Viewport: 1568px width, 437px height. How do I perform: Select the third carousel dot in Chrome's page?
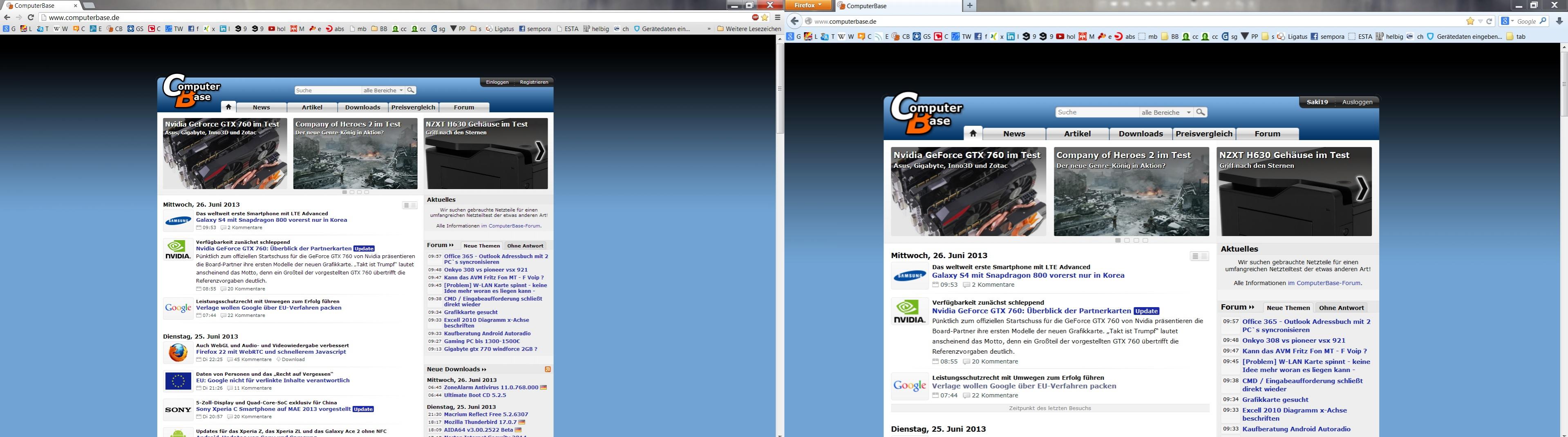[x=359, y=192]
